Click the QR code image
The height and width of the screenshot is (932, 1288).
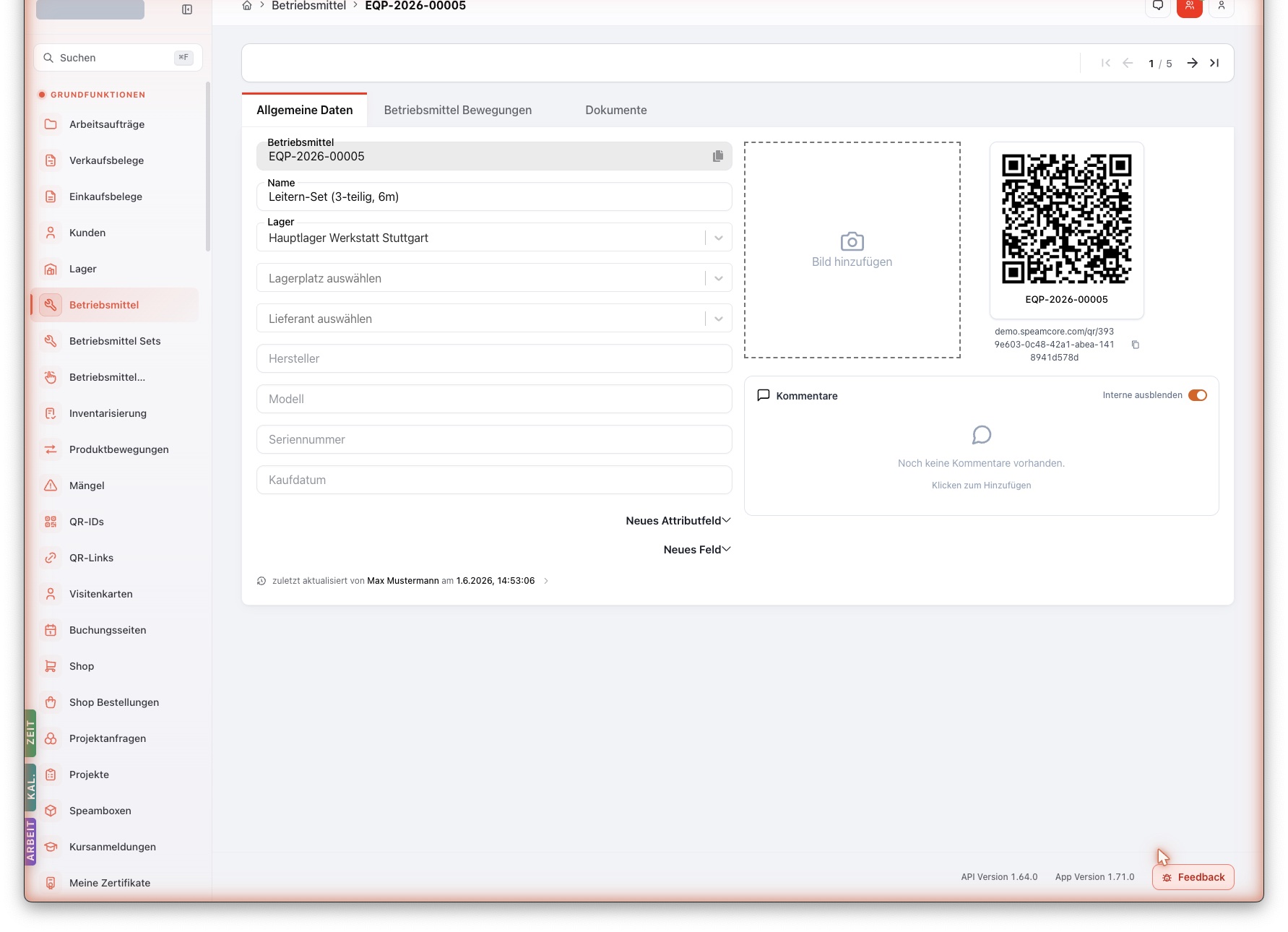click(1067, 218)
